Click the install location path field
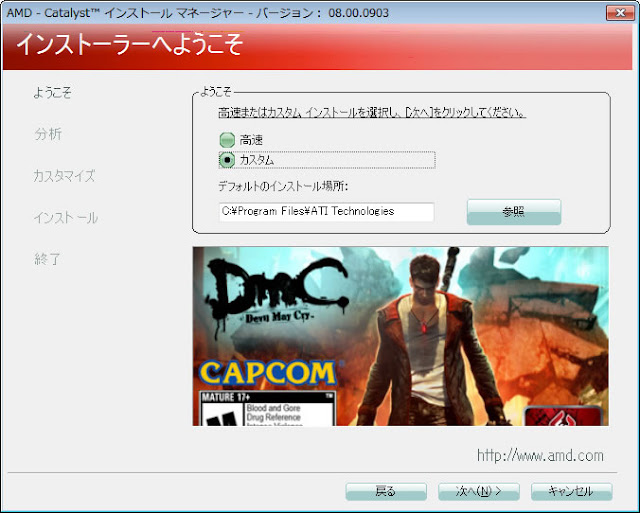Viewport: 640px width, 513px height. (327, 212)
